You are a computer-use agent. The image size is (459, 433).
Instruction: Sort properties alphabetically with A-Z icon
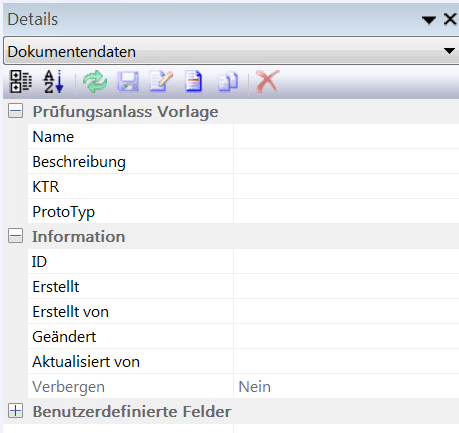tap(54, 81)
